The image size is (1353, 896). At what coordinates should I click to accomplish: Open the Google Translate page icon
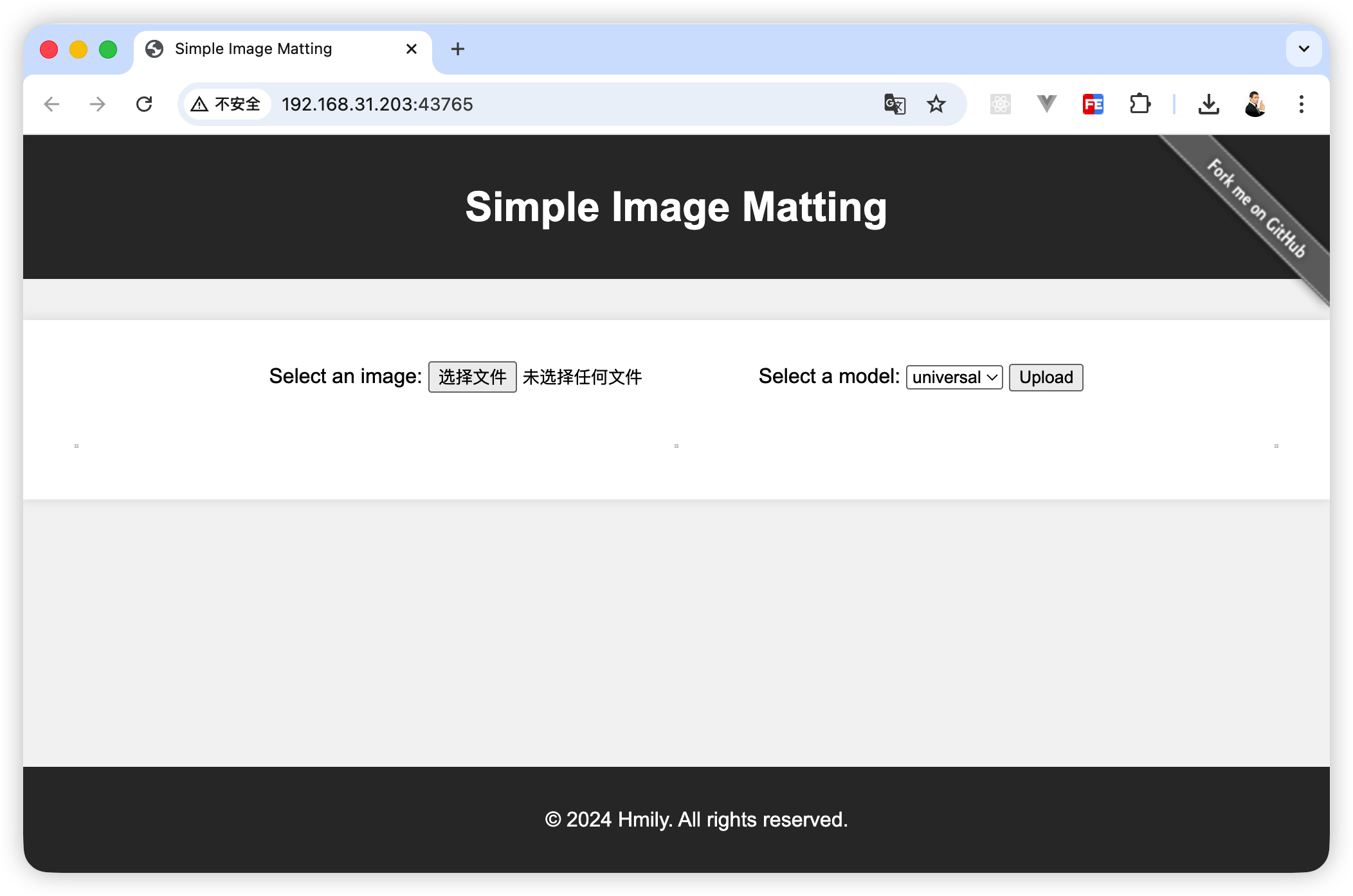[x=894, y=104]
